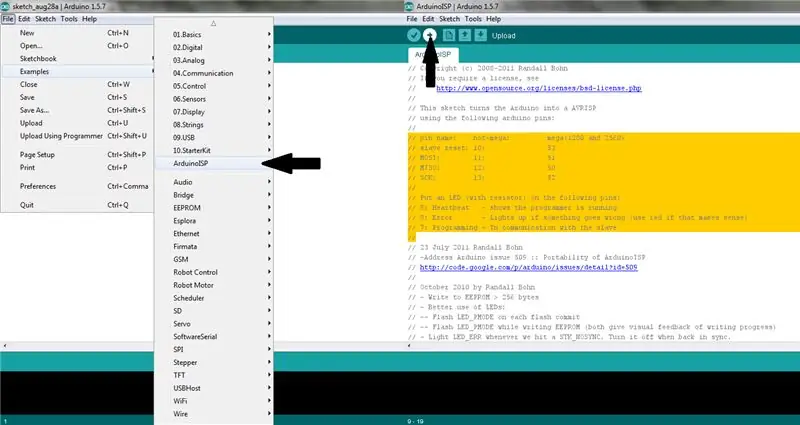Screen dimensions: 800x425
Task: Open the opensource.org bsd-license link
Action: point(538,88)
